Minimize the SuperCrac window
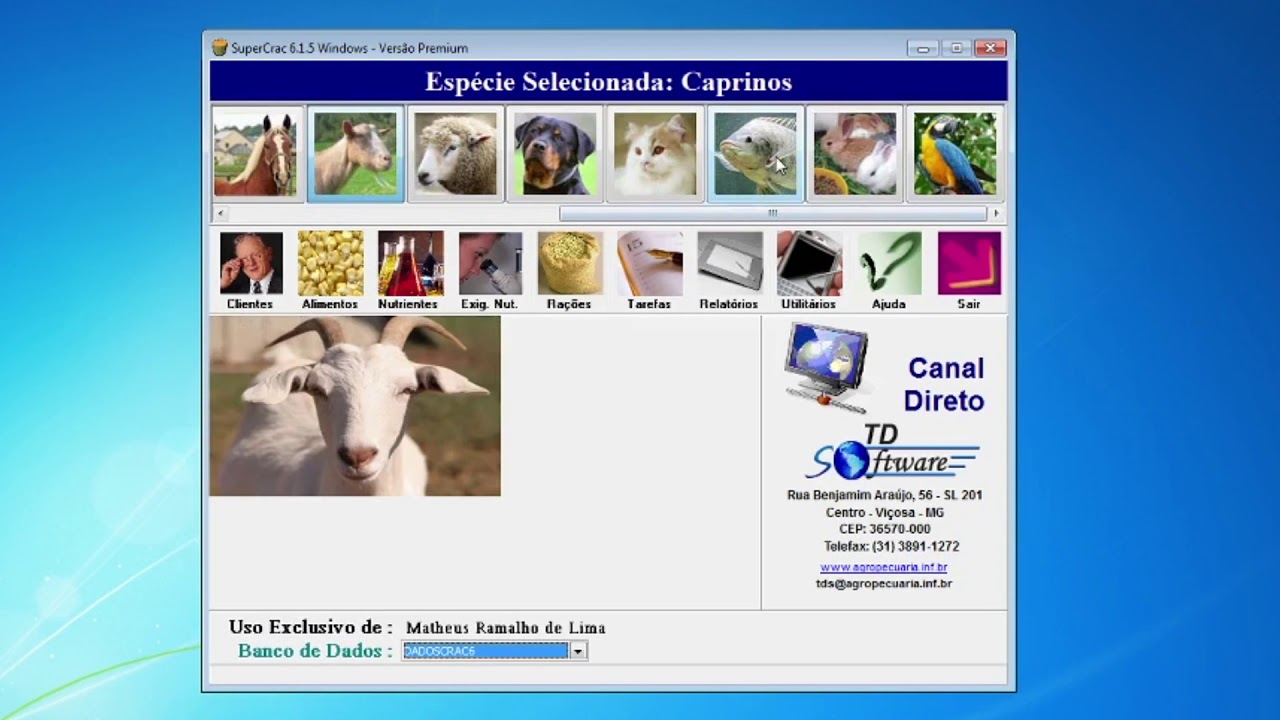This screenshot has height=720, width=1280. pyautogui.click(x=922, y=48)
